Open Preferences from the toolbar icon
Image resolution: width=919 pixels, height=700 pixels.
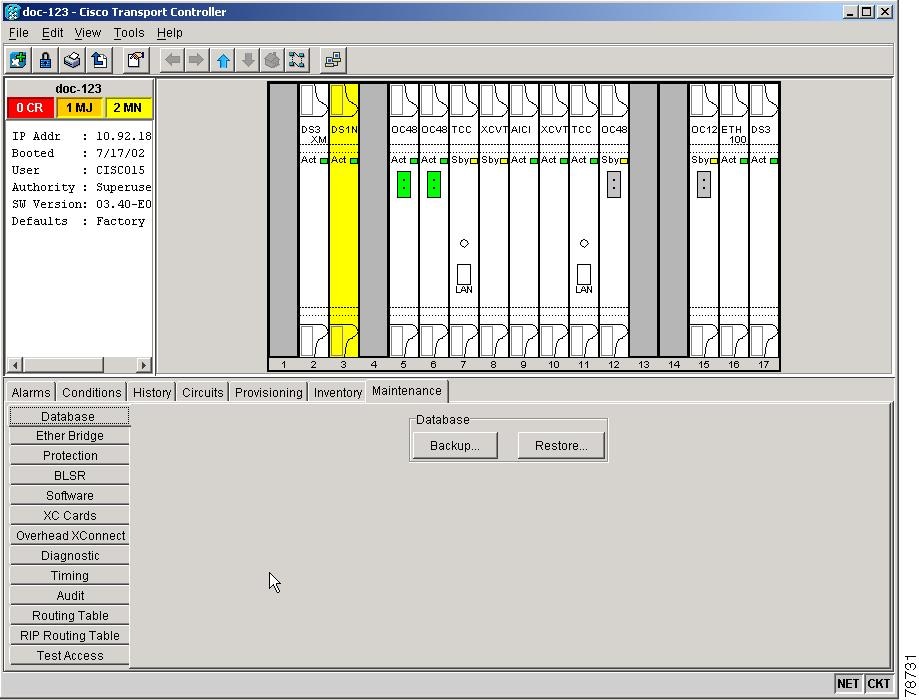tap(136, 60)
